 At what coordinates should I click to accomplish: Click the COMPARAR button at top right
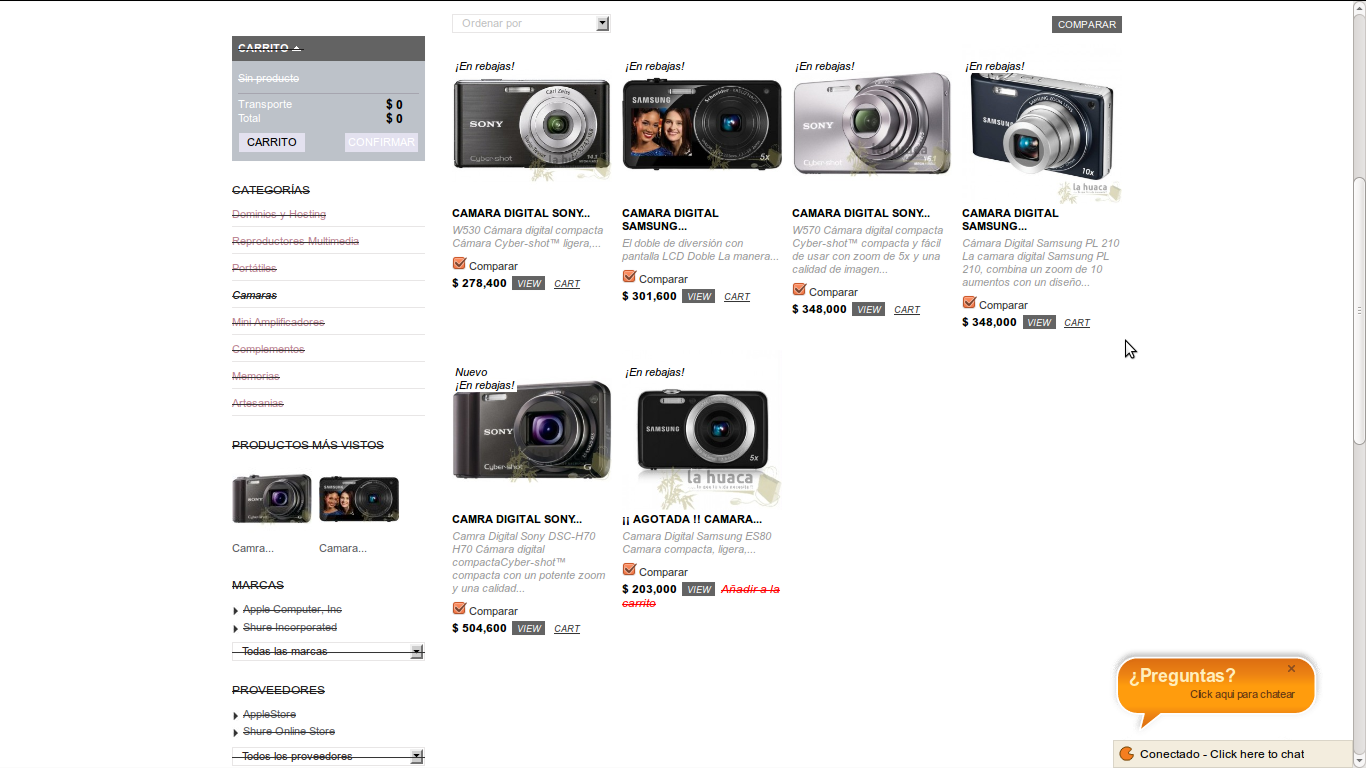click(x=1087, y=25)
